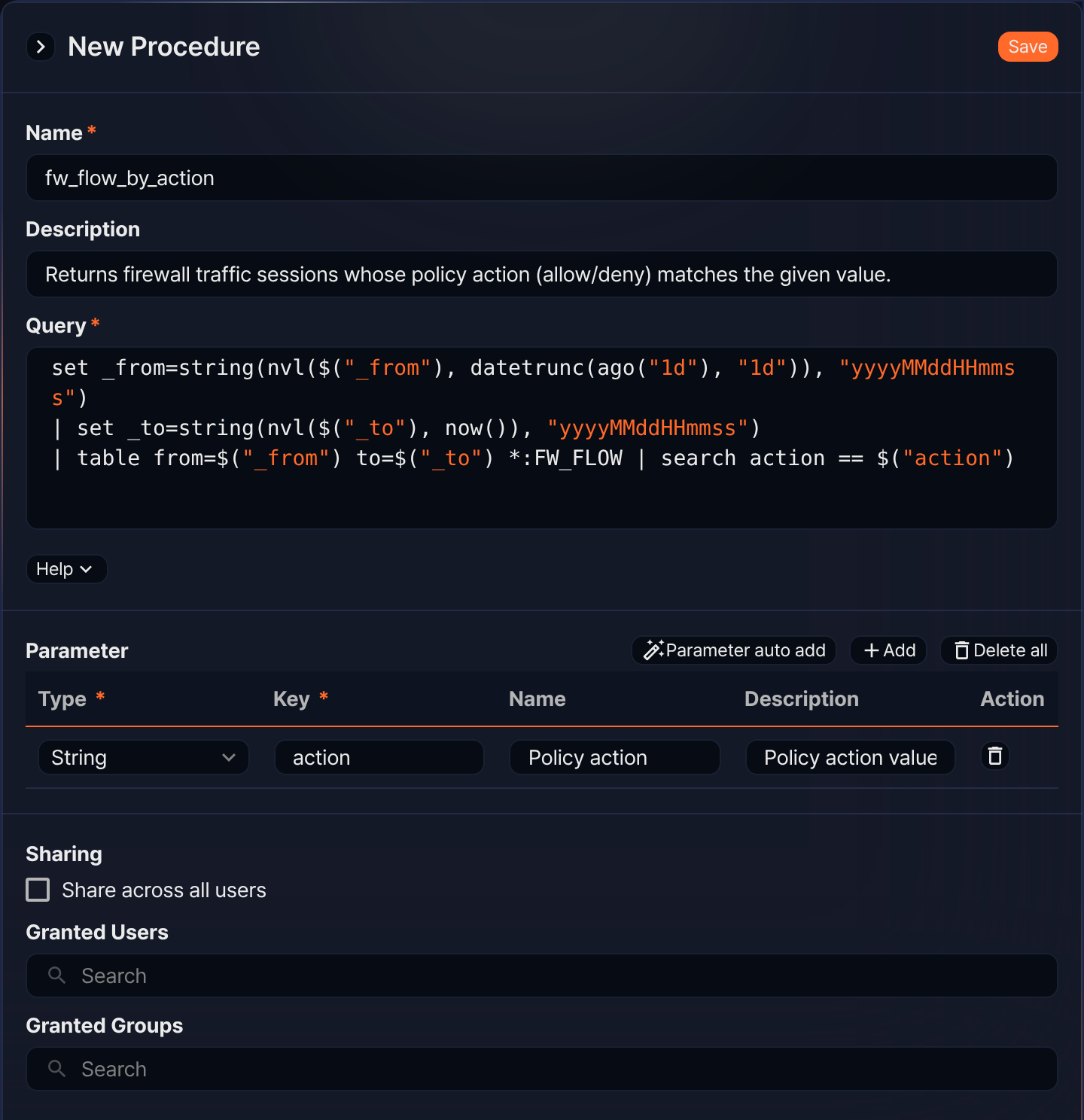
Task: Edit the Description text field
Action: pos(542,274)
